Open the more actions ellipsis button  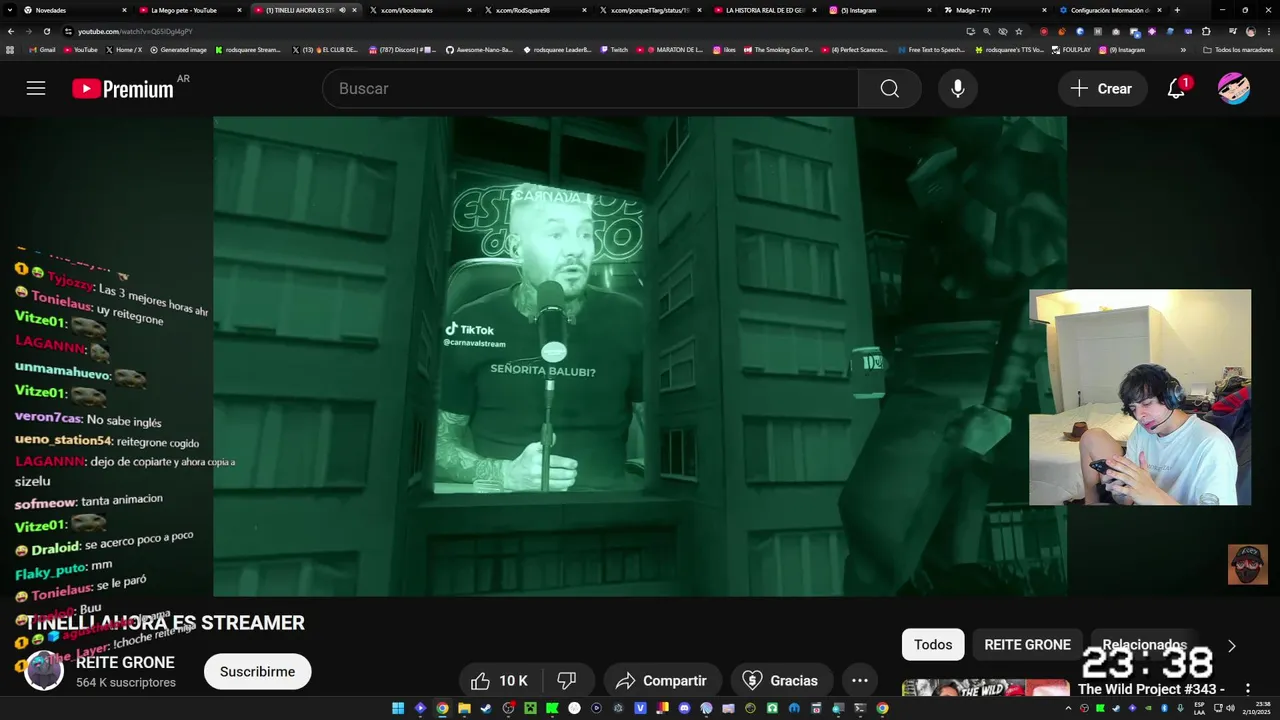[x=859, y=680]
